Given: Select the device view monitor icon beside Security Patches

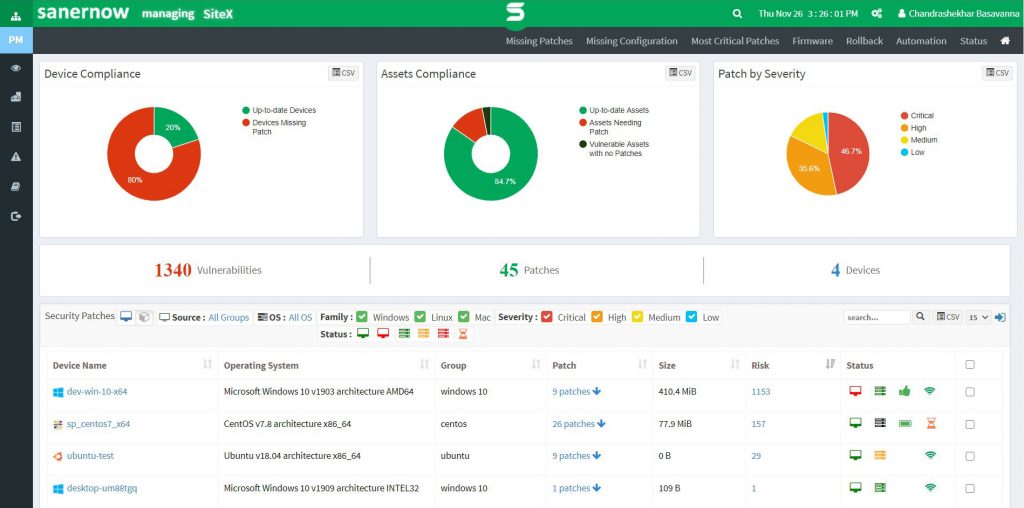Looking at the screenshot, I should click(126, 317).
